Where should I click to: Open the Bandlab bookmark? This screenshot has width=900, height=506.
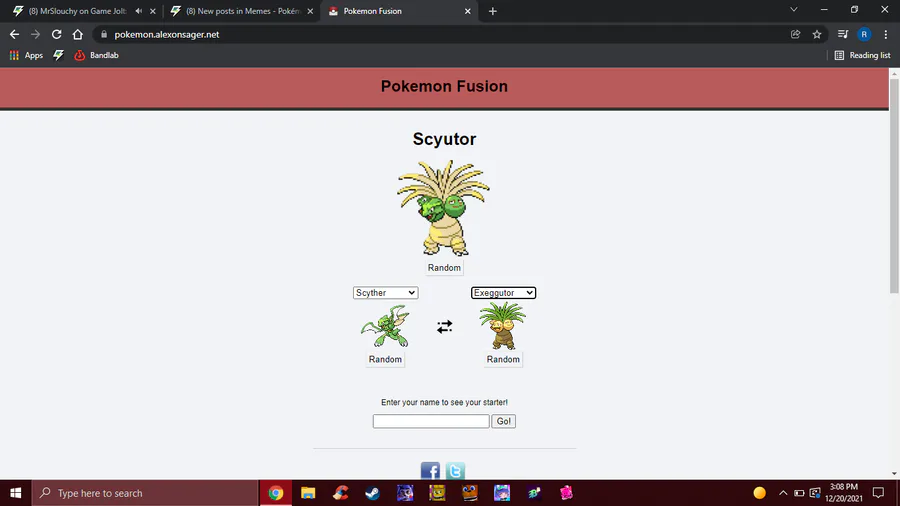pyautogui.click(x=96, y=55)
